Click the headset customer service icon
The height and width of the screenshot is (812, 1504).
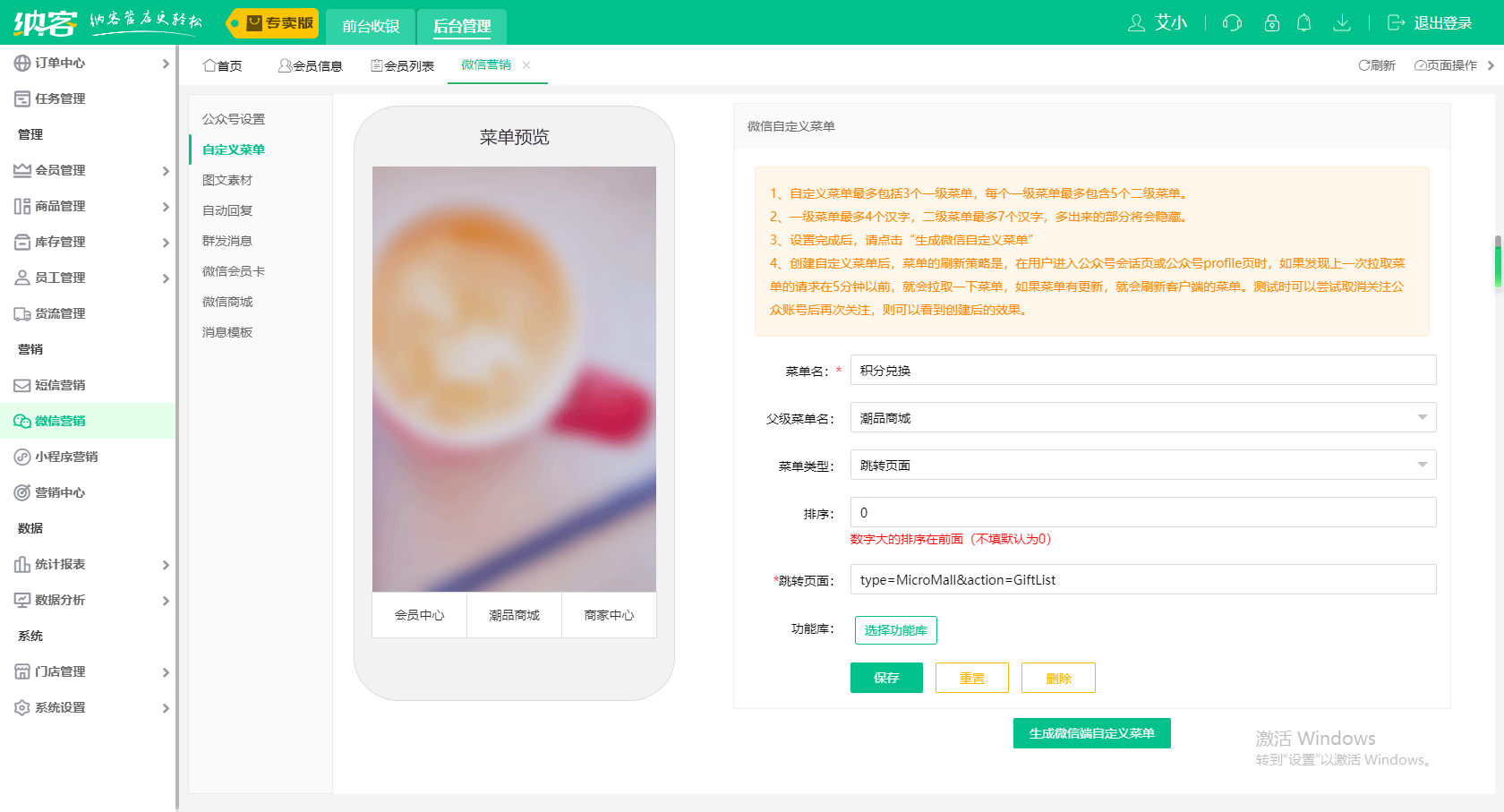[x=1232, y=23]
